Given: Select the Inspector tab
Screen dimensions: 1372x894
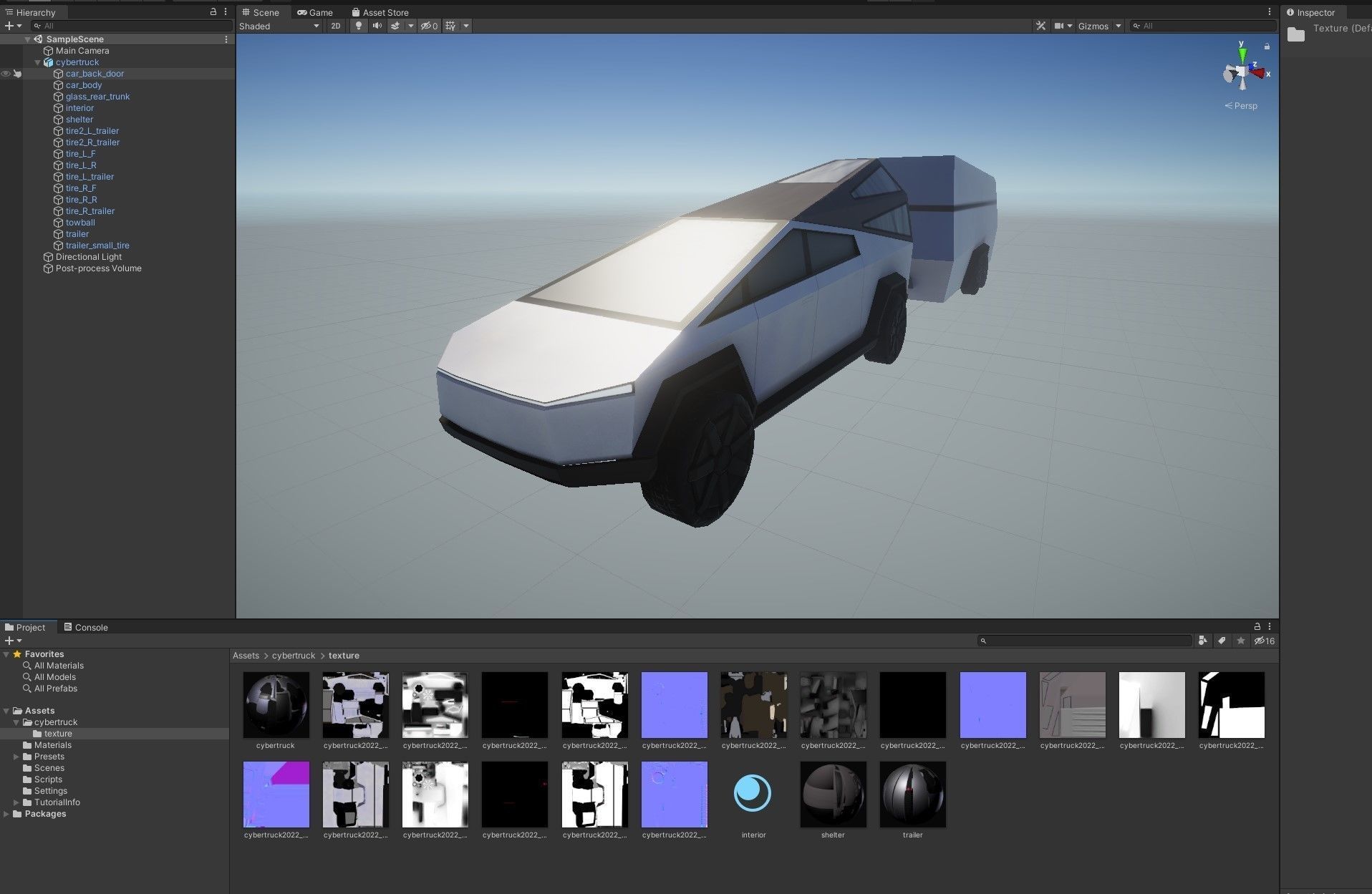Looking at the screenshot, I should coord(1310,12).
